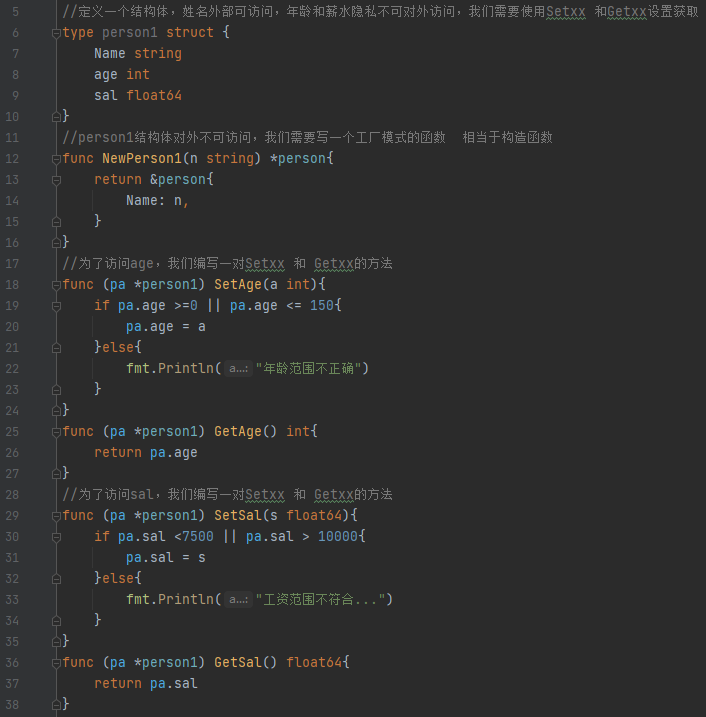Click the NewPerson1 function name
This screenshot has height=717, width=706.
tap(141, 159)
